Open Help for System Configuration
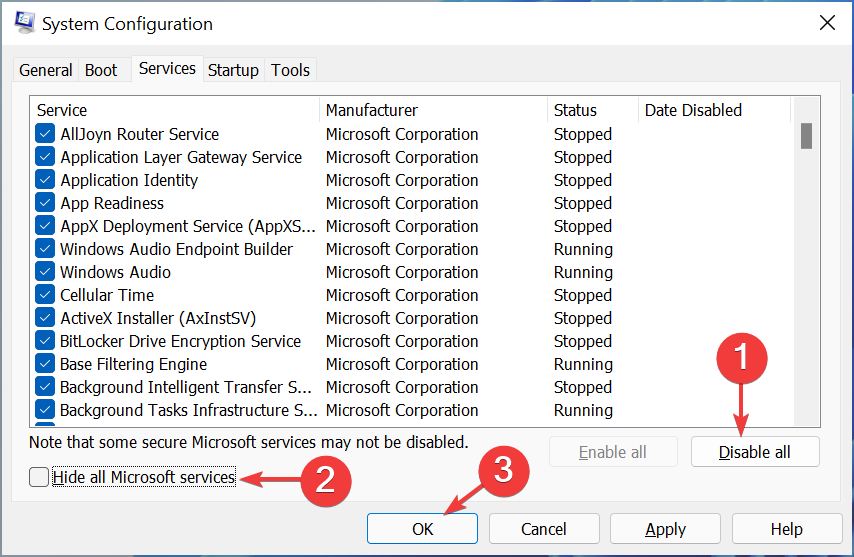This screenshot has height=557, width=854. [786, 529]
